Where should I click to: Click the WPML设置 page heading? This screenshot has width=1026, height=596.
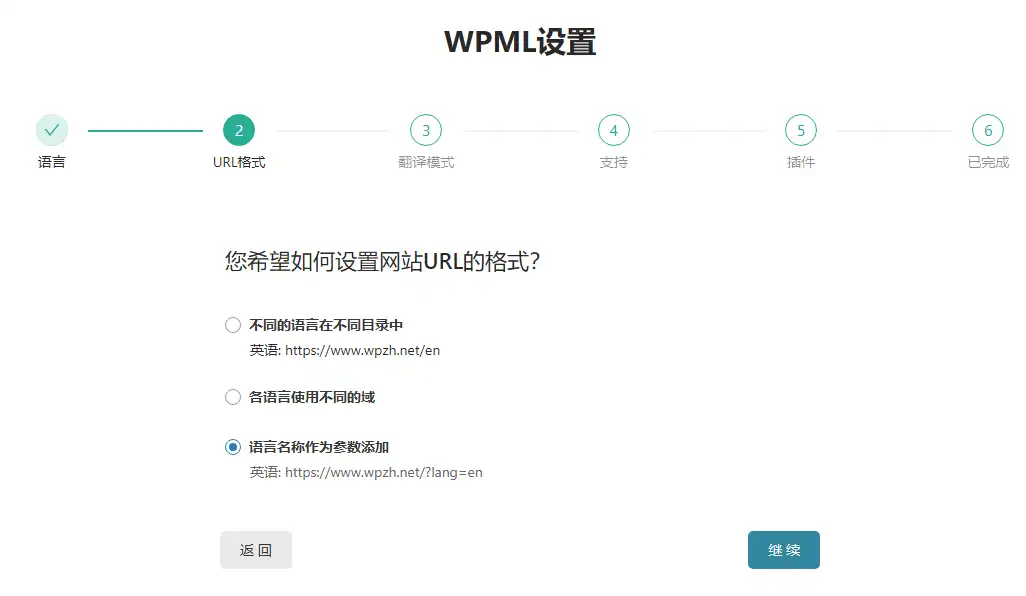(519, 40)
